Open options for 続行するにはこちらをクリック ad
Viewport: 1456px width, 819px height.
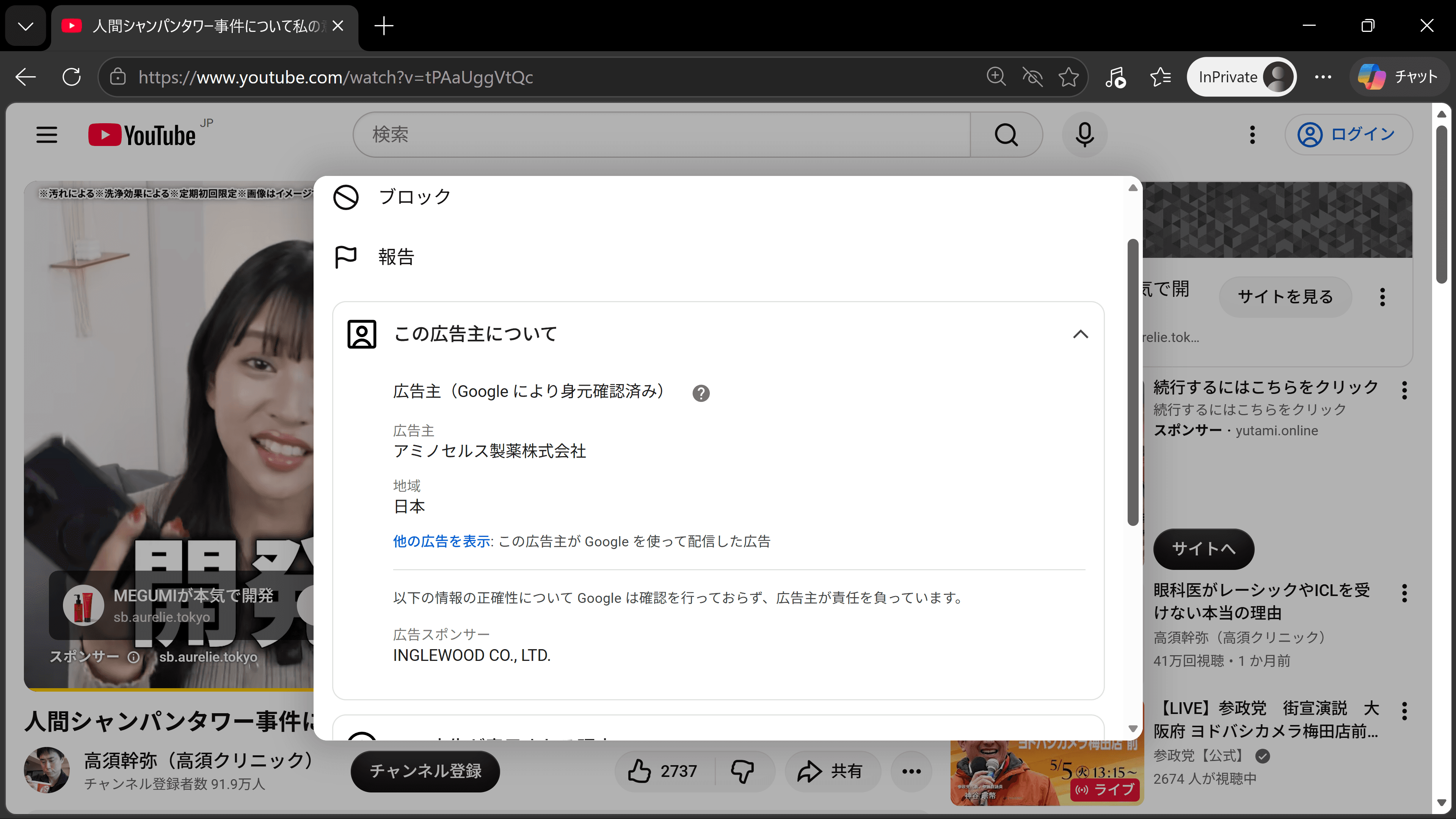pyautogui.click(x=1404, y=390)
